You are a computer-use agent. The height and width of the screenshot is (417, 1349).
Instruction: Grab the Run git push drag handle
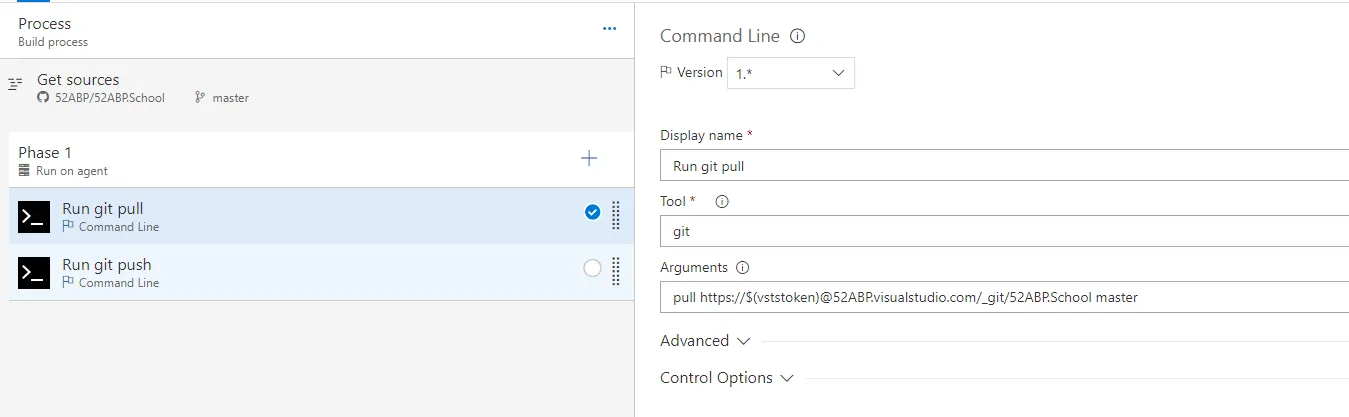pyautogui.click(x=615, y=270)
